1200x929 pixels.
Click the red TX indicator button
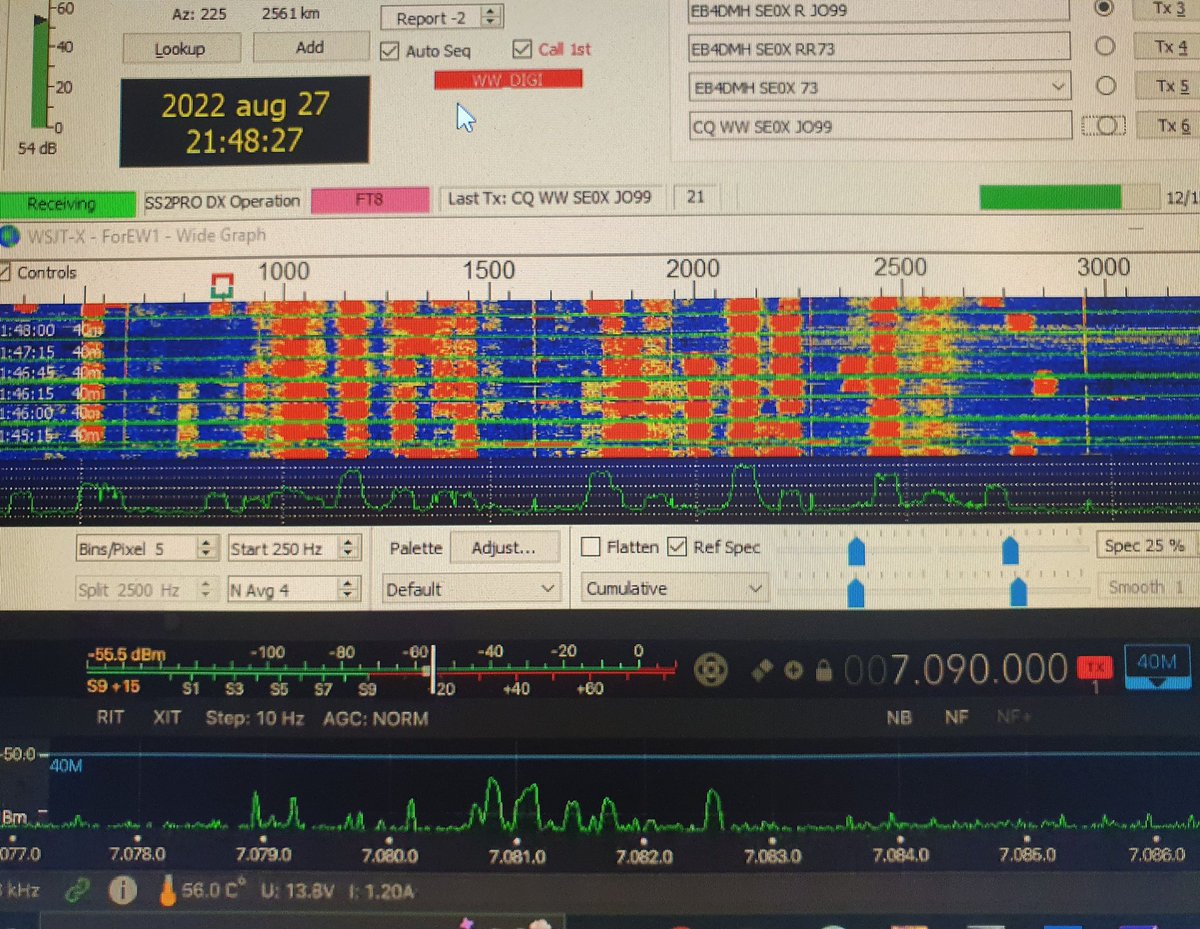pyautogui.click(x=1095, y=667)
